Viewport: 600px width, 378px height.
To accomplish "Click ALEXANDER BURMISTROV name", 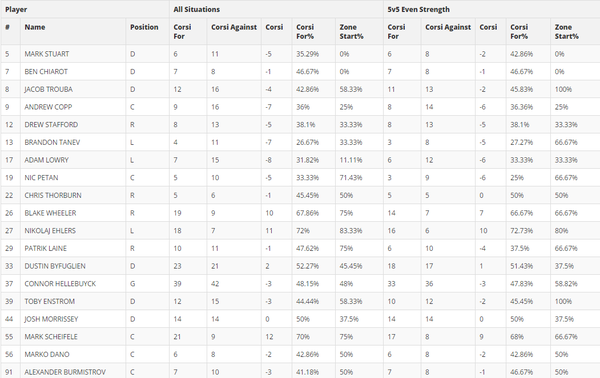I will click(65, 372).
